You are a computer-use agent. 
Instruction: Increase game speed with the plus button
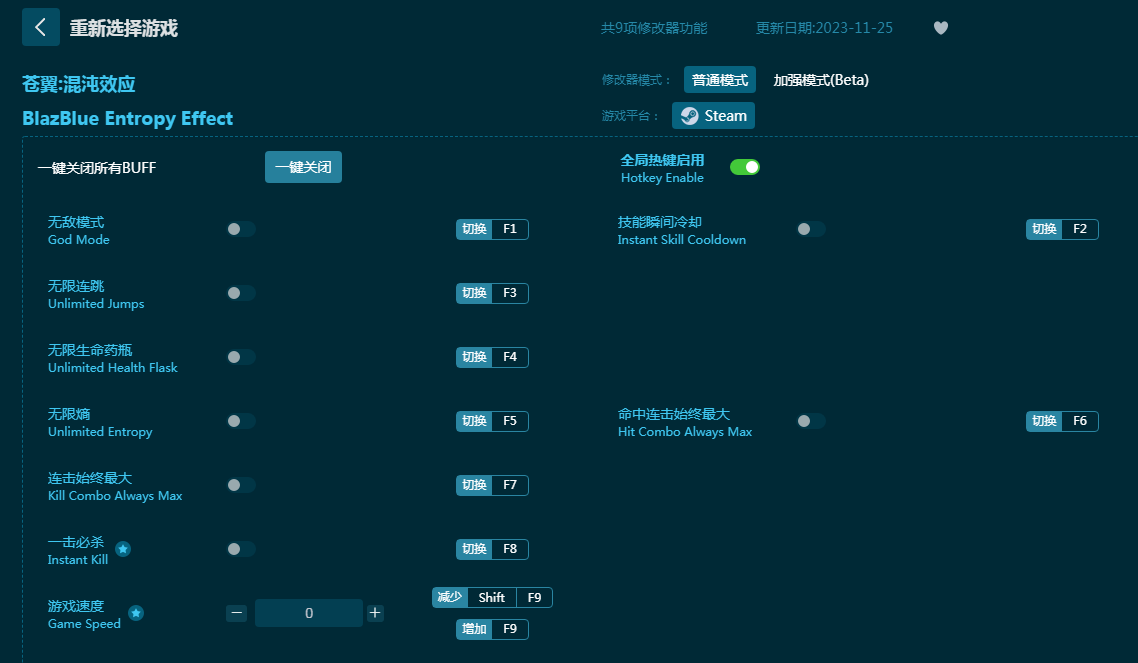(375, 613)
